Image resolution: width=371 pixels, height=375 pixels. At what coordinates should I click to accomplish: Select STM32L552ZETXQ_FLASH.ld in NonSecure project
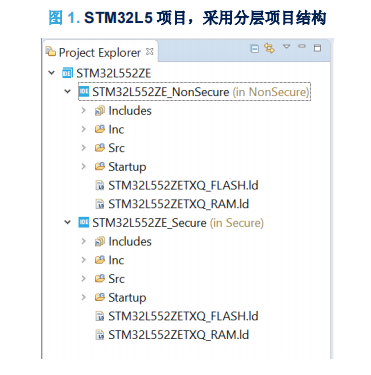(x=177, y=185)
